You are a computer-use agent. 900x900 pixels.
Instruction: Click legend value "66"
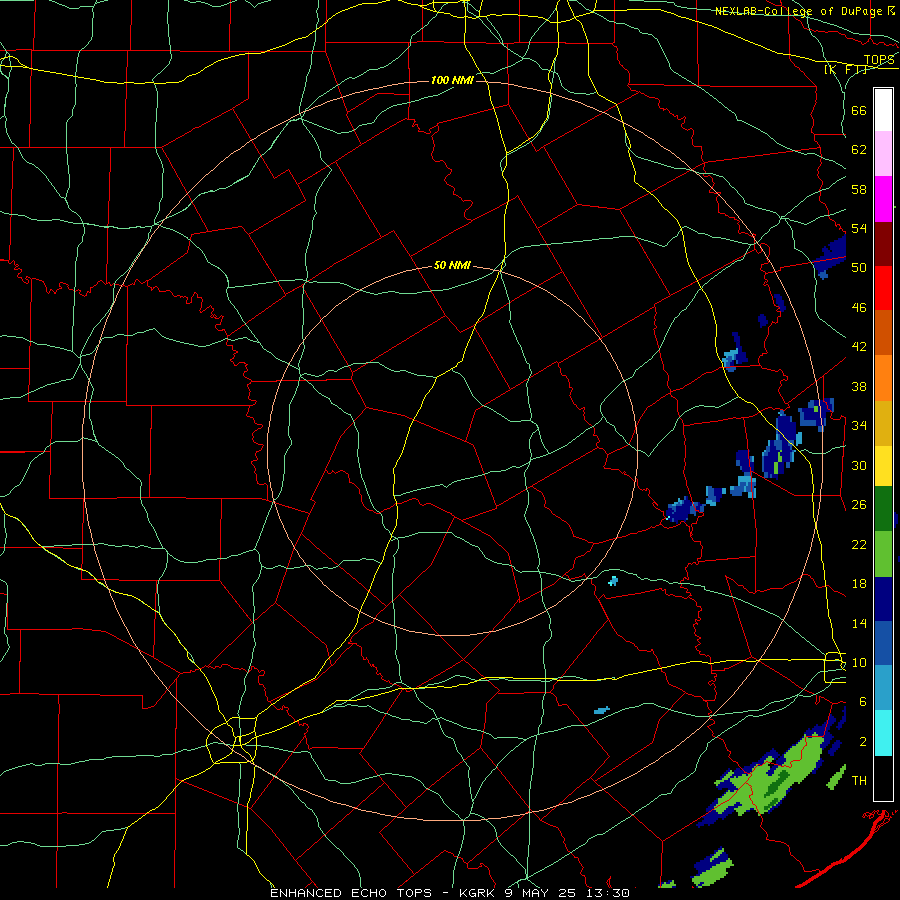click(x=859, y=110)
